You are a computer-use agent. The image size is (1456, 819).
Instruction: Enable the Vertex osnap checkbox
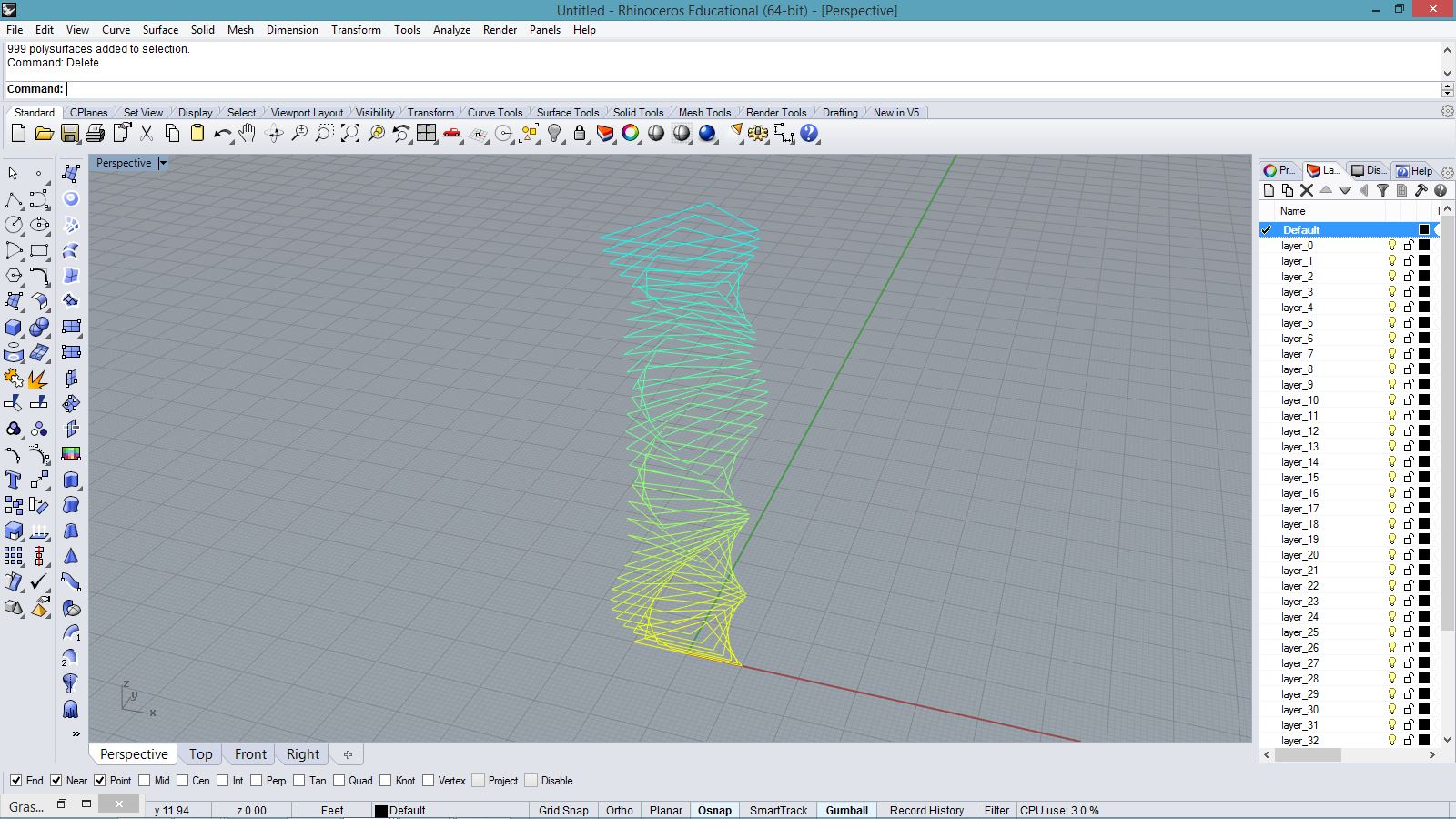pyautogui.click(x=428, y=781)
